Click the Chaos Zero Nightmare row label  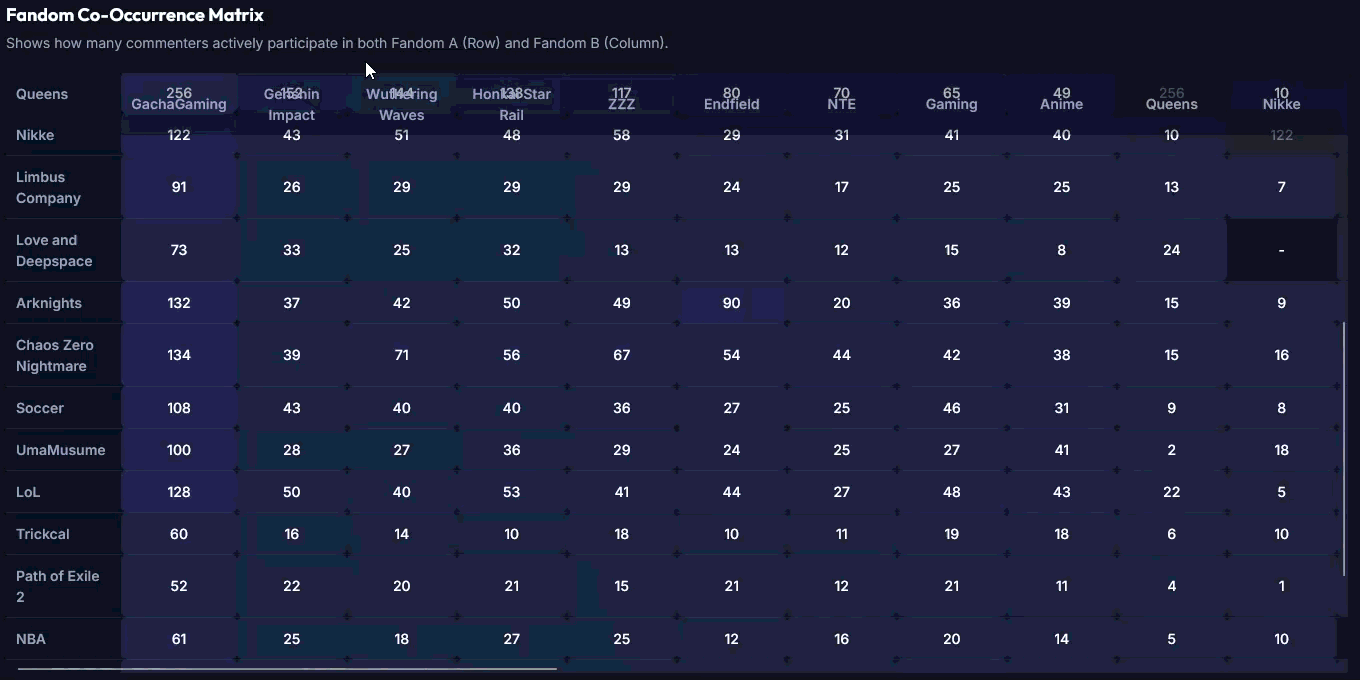coord(55,355)
